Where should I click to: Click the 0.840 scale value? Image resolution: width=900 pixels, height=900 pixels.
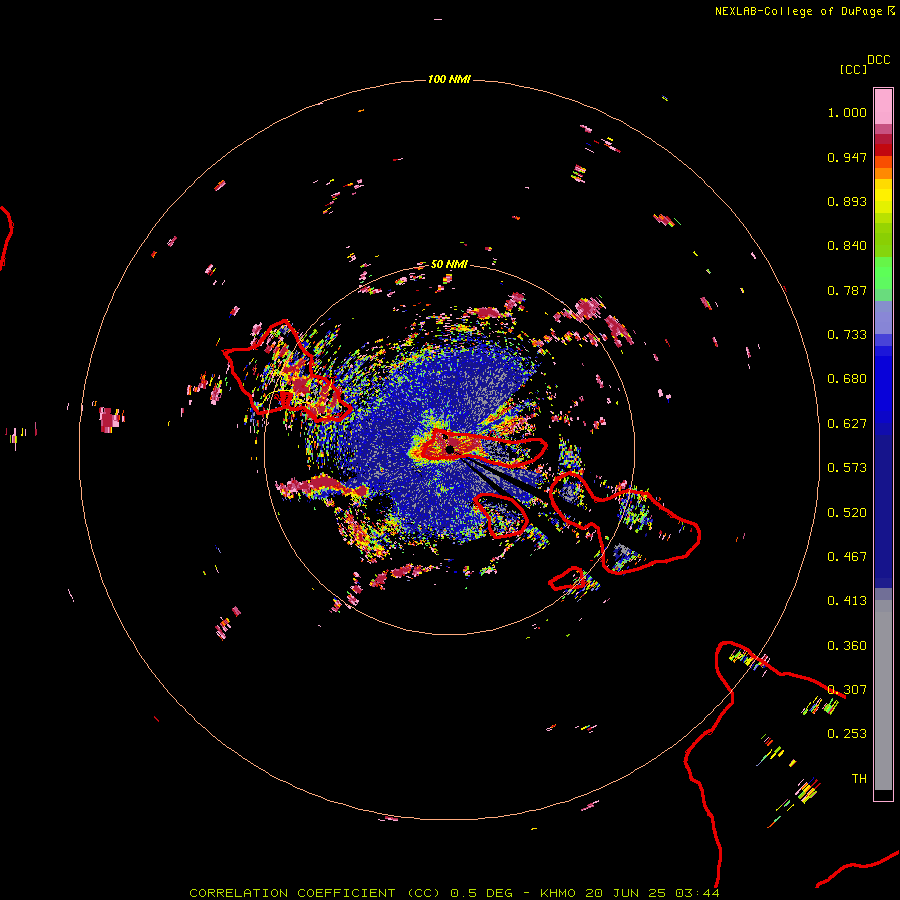(847, 246)
